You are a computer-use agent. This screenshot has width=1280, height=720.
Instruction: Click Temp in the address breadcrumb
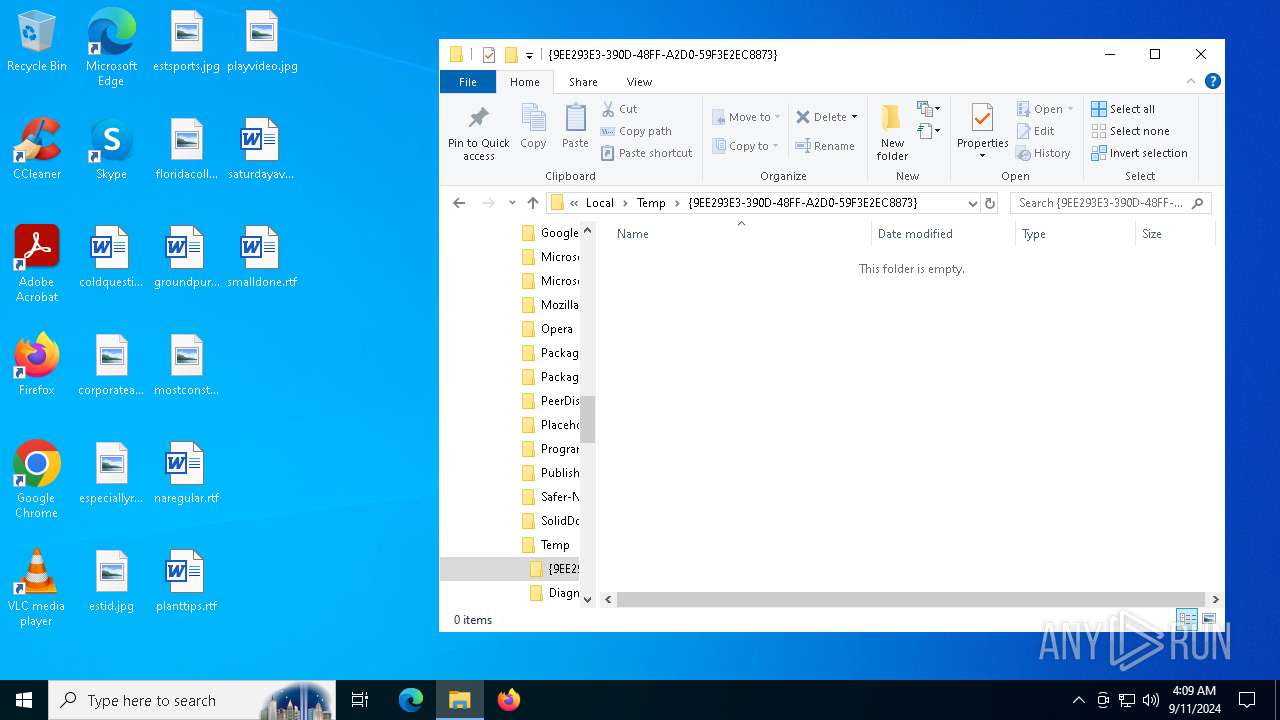pyautogui.click(x=651, y=203)
